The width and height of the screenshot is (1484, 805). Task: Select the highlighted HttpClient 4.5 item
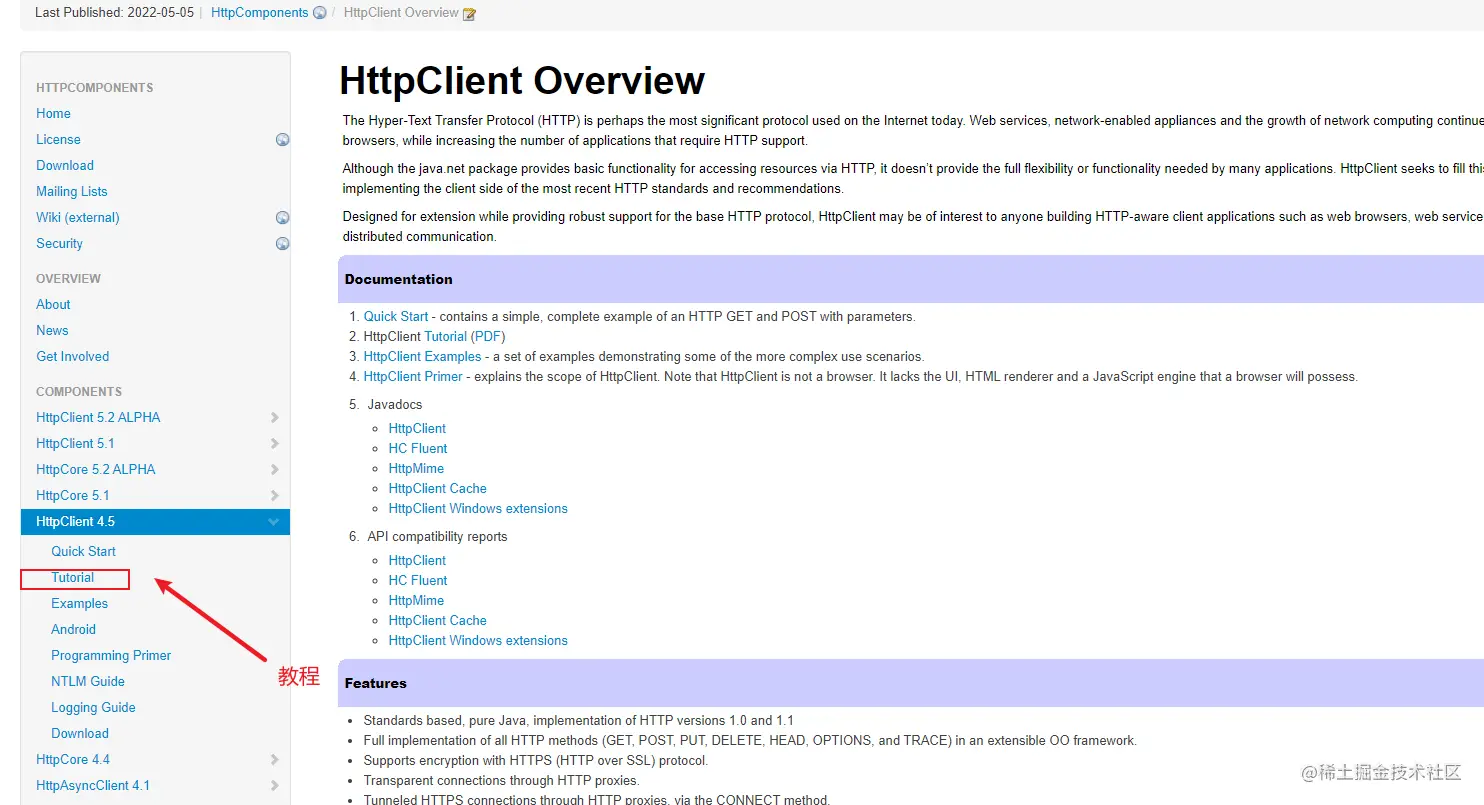155,521
